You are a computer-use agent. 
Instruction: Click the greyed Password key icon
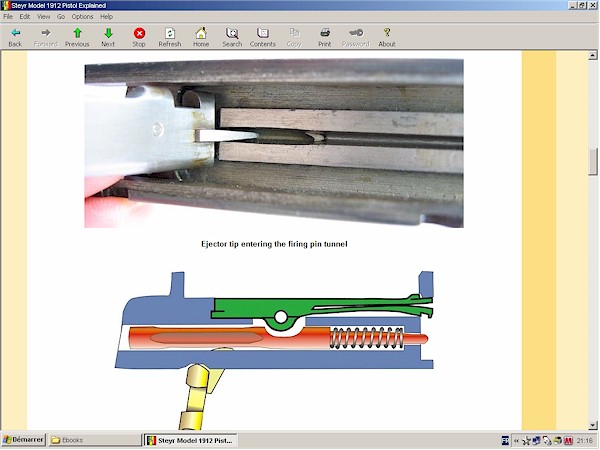[x=355, y=38]
